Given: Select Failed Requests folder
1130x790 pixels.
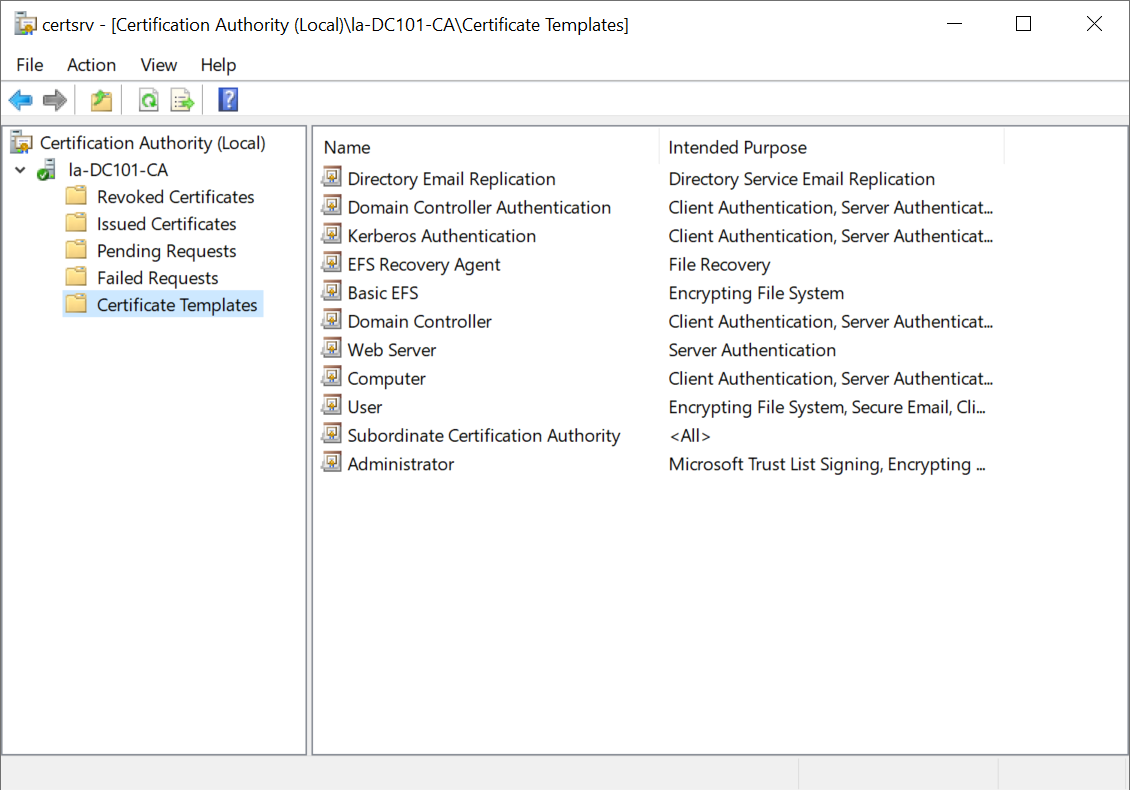Looking at the screenshot, I should 157,278.
